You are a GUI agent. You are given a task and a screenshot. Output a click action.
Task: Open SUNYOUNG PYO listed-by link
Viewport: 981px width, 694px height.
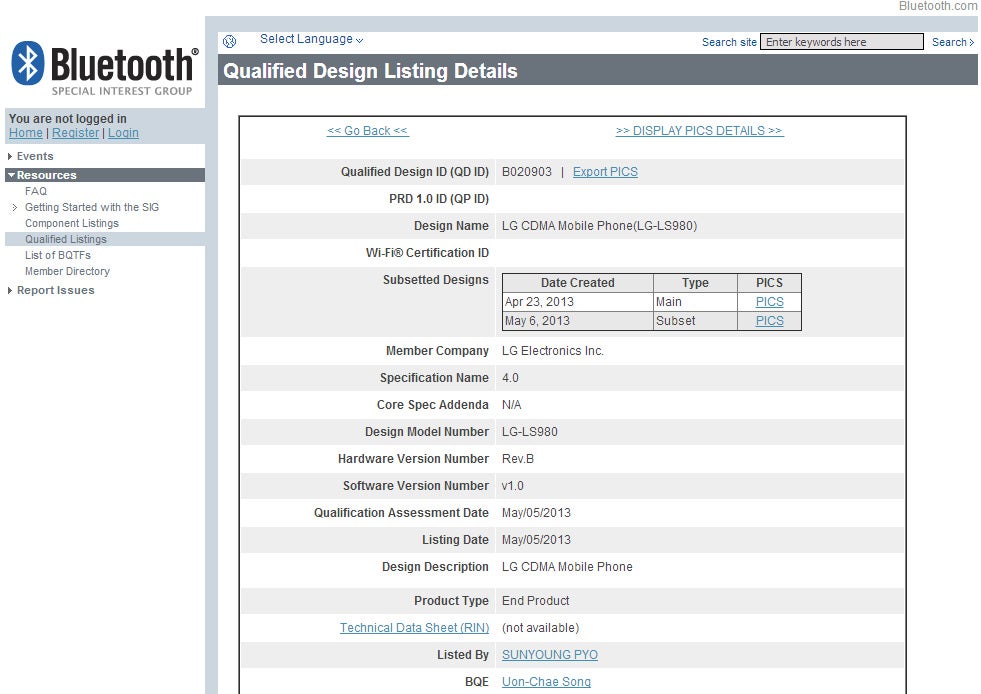pyautogui.click(x=550, y=655)
